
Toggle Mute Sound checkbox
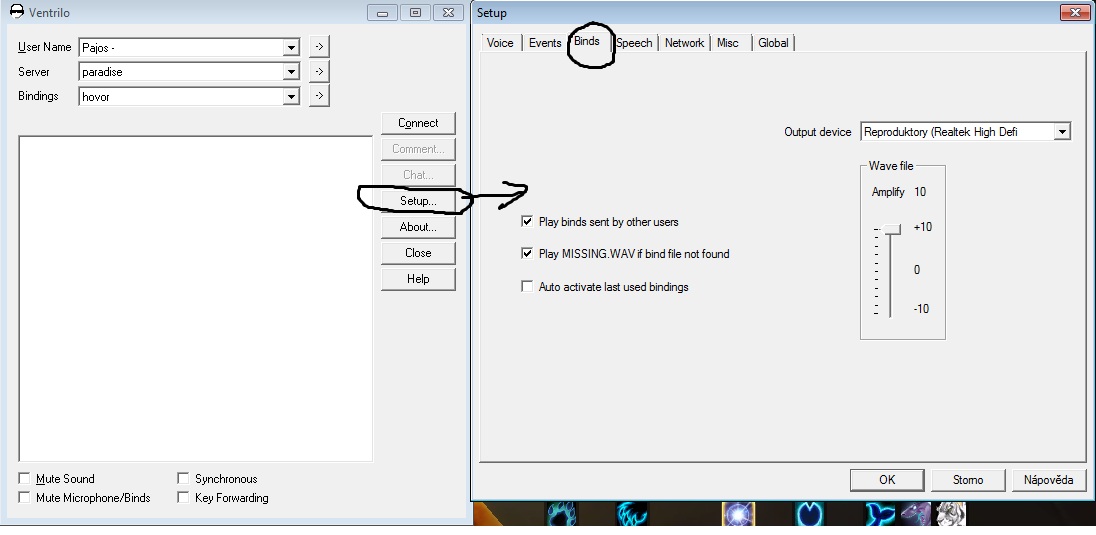tap(24, 478)
